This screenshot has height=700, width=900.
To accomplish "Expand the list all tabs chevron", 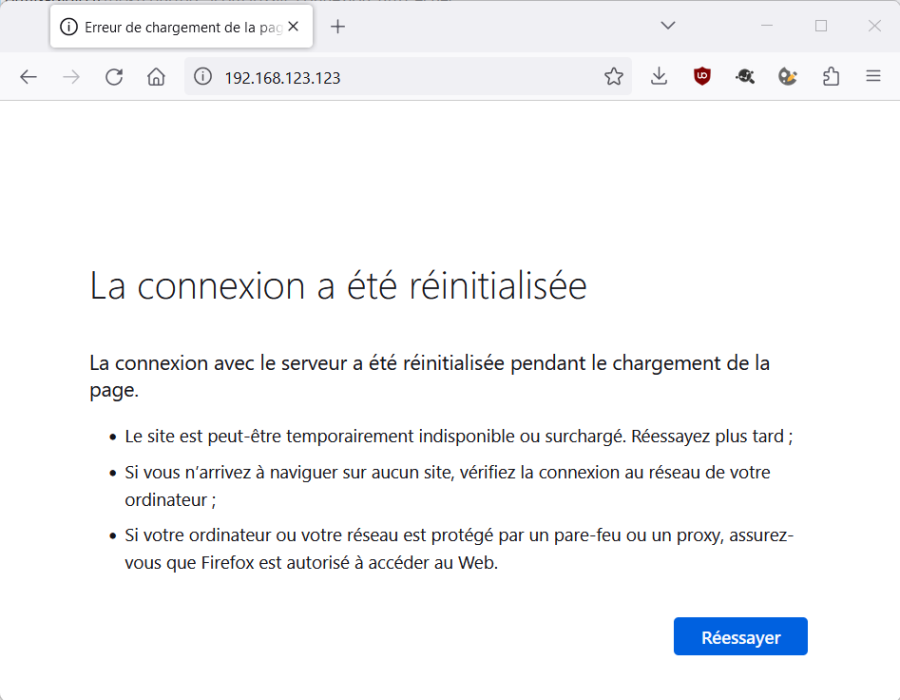I will point(668,26).
